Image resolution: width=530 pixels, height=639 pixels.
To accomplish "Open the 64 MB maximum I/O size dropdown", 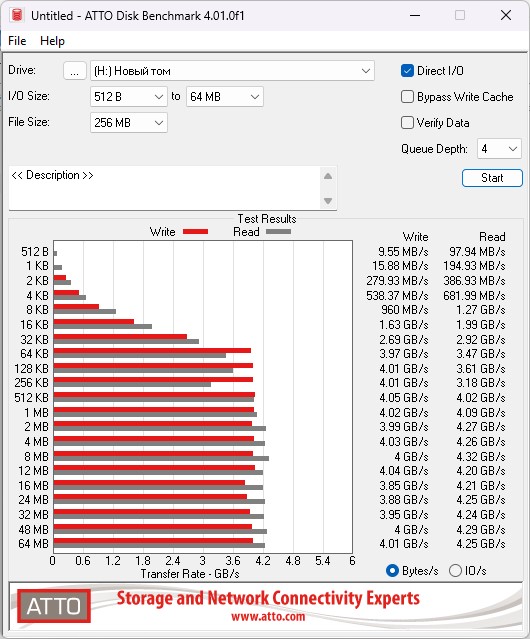I will 225,97.
